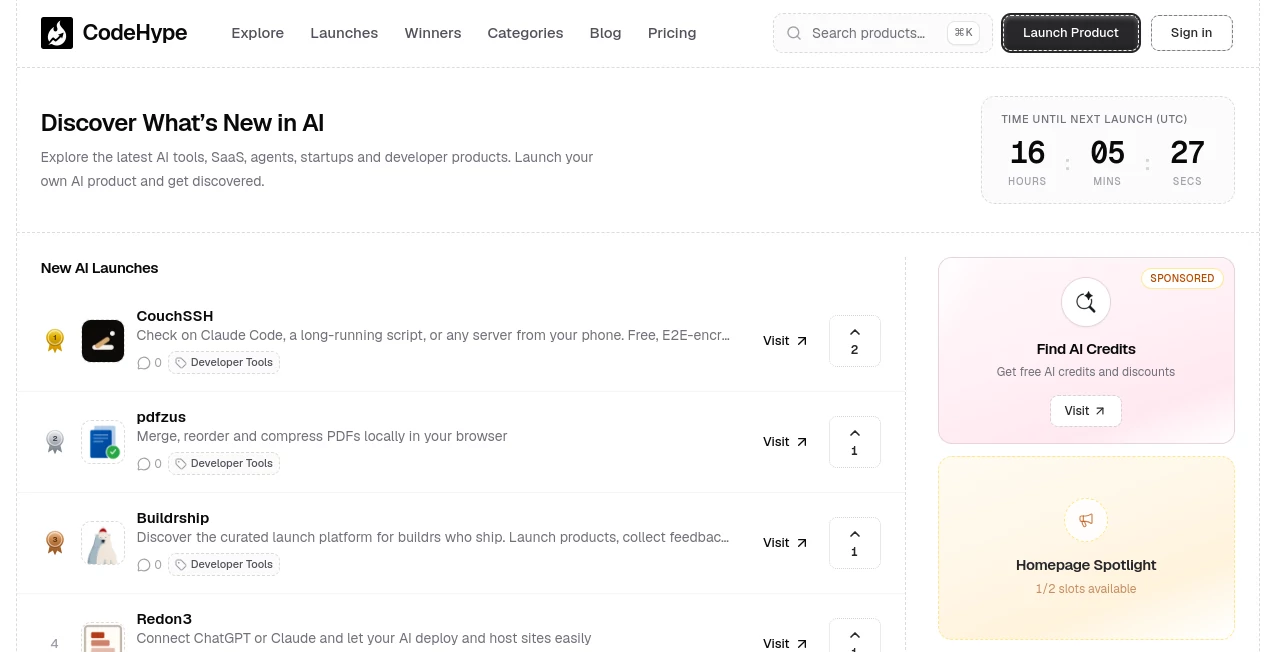Visit the Redon3 site
The height and width of the screenshot is (652, 1275).
coord(785,643)
